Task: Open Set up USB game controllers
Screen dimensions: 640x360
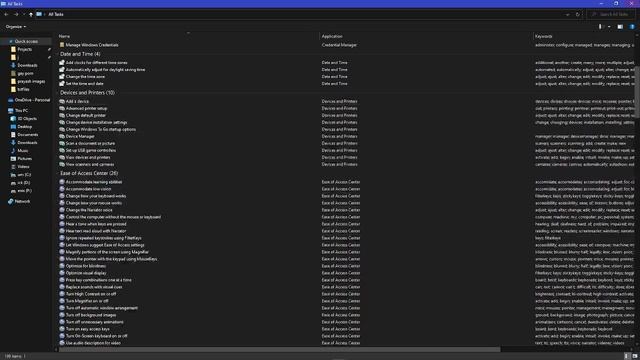Action: 91,150
